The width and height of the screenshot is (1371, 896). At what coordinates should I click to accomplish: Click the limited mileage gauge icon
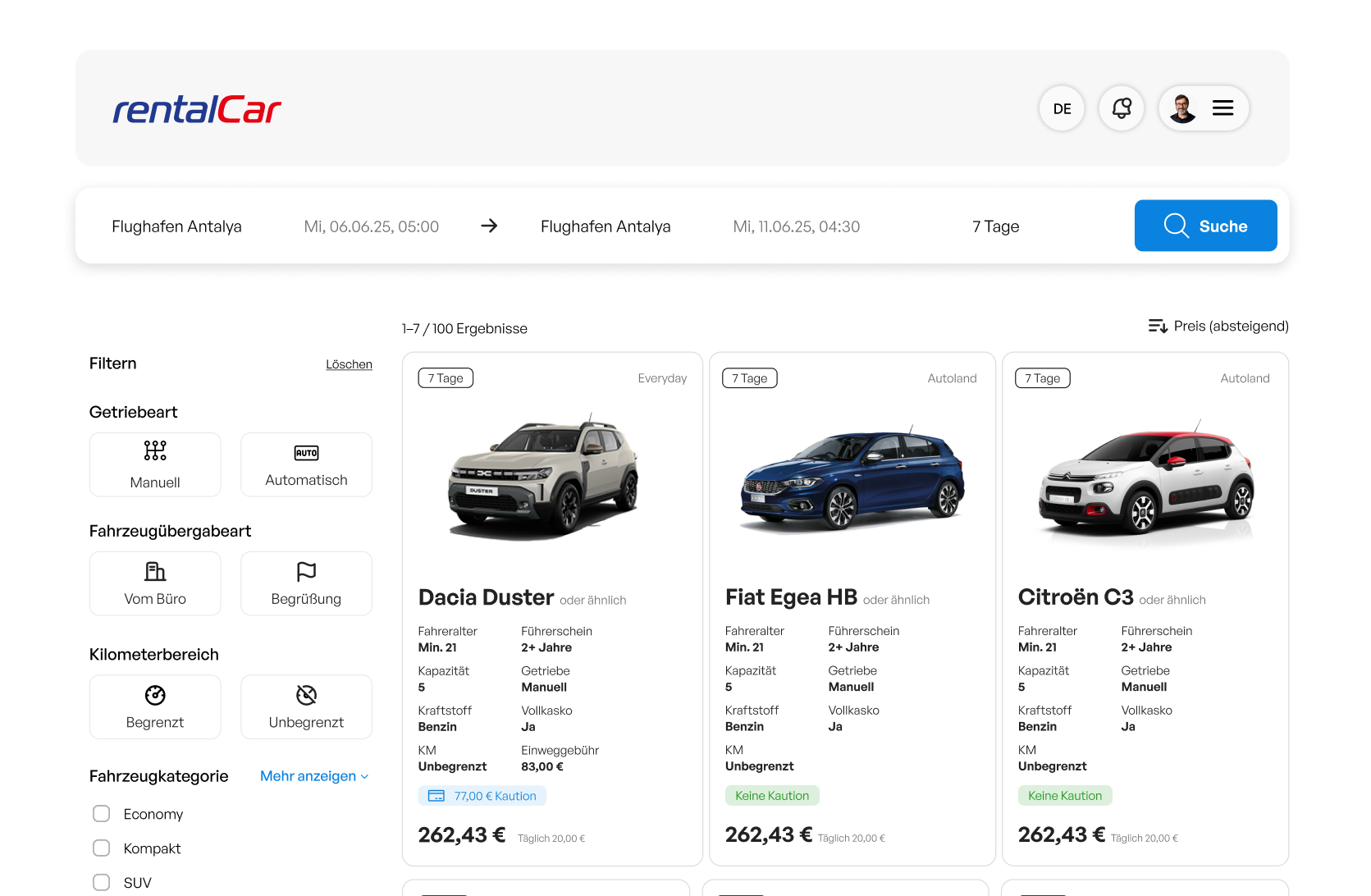(x=155, y=695)
